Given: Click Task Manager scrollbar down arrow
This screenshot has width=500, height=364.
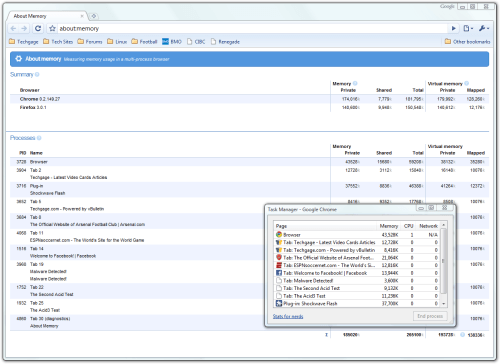Looking at the screenshot, I should click(x=443, y=304).
